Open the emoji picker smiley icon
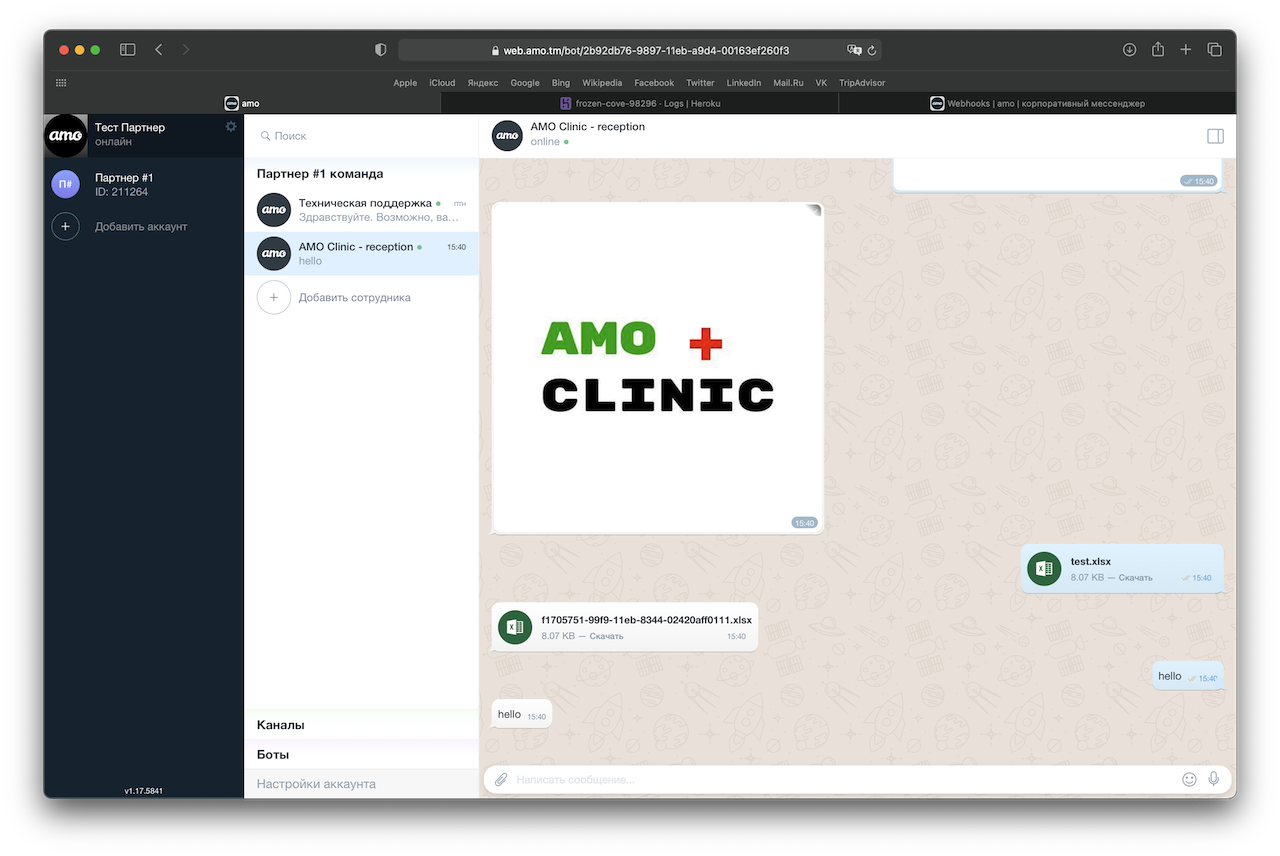The image size is (1280, 856). pos(1189,779)
